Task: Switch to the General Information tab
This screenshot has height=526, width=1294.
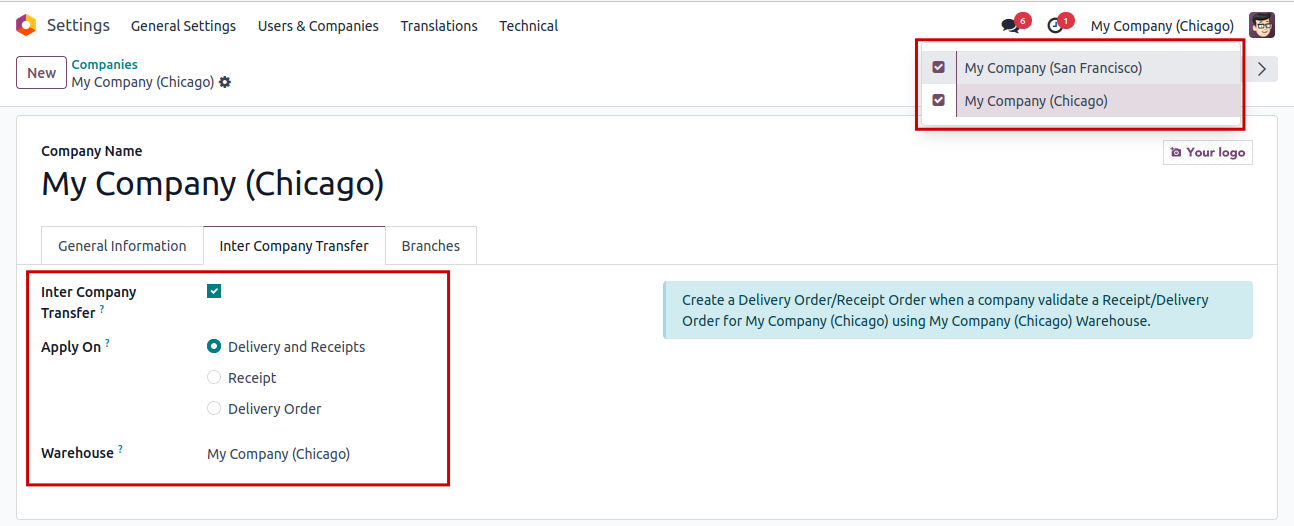Action: [122, 246]
